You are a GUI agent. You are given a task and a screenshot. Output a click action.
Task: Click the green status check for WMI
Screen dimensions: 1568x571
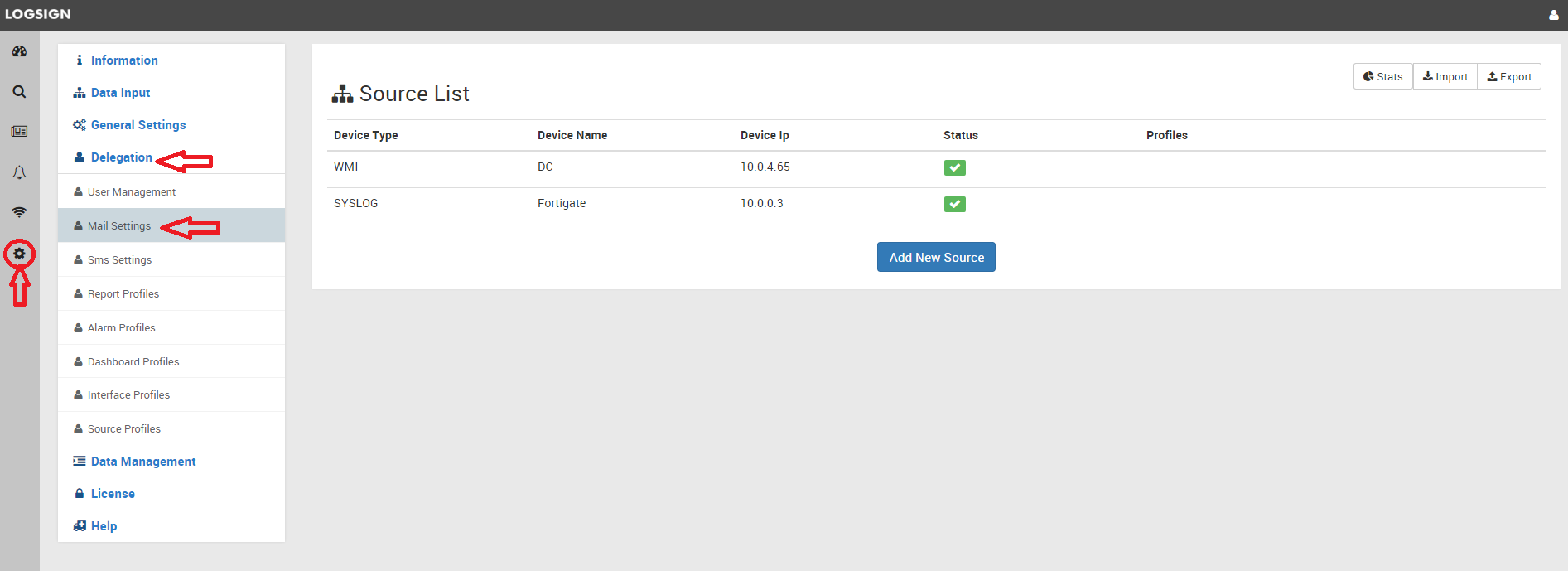point(954,167)
